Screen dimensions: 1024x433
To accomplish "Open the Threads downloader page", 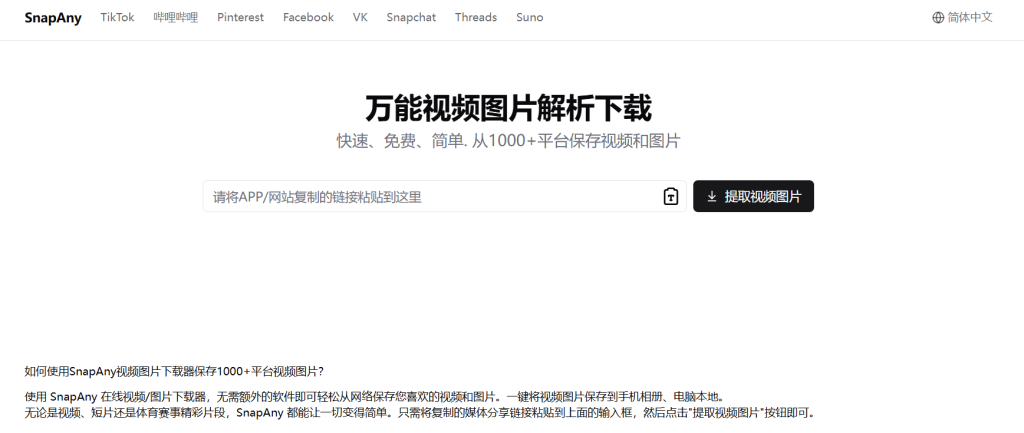I will click(475, 18).
